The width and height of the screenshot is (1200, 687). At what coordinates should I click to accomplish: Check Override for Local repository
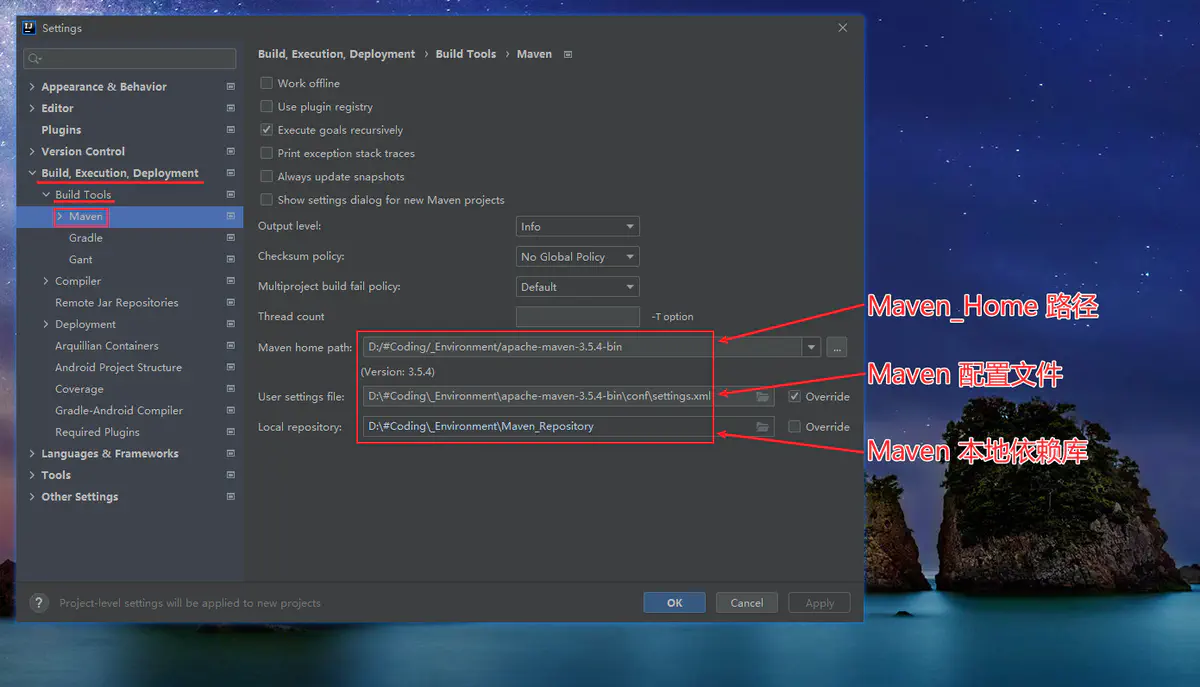tap(795, 427)
